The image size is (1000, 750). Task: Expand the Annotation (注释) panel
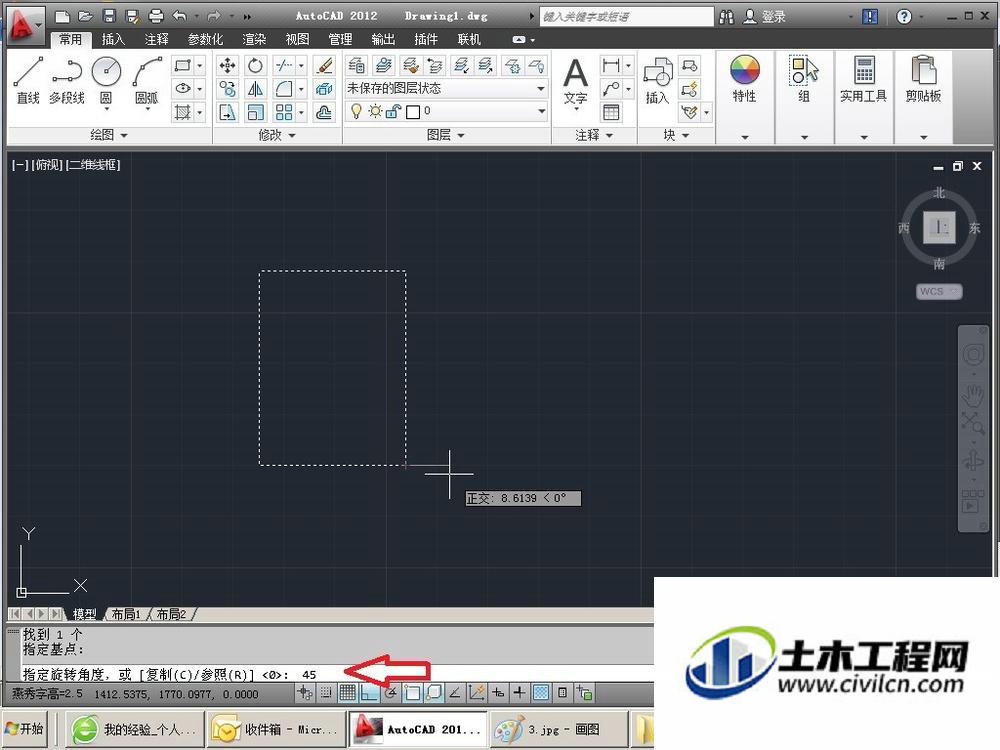point(594,135)
